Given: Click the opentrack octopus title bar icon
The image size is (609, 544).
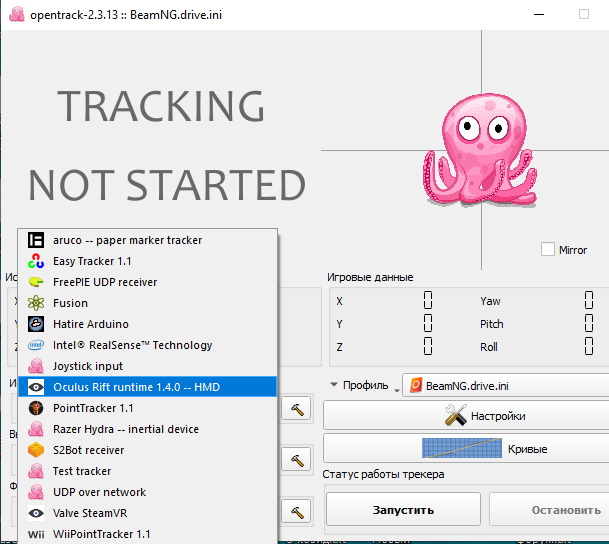Looking at the screenshot, I should [16, 14].
